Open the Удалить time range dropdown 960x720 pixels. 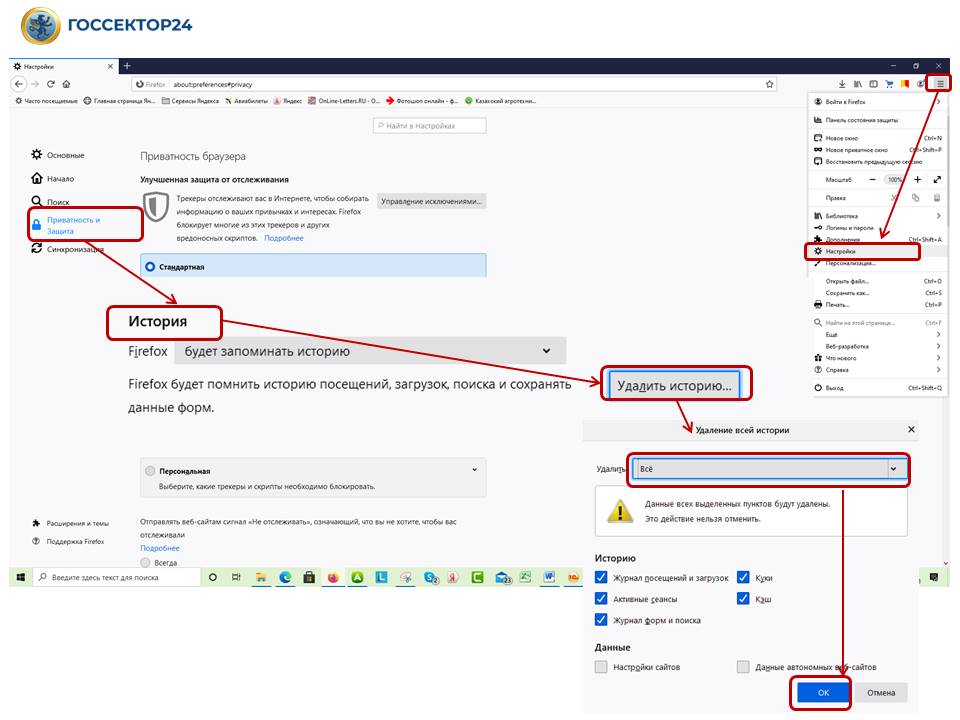pyautogui.click(x=770, y=469)
